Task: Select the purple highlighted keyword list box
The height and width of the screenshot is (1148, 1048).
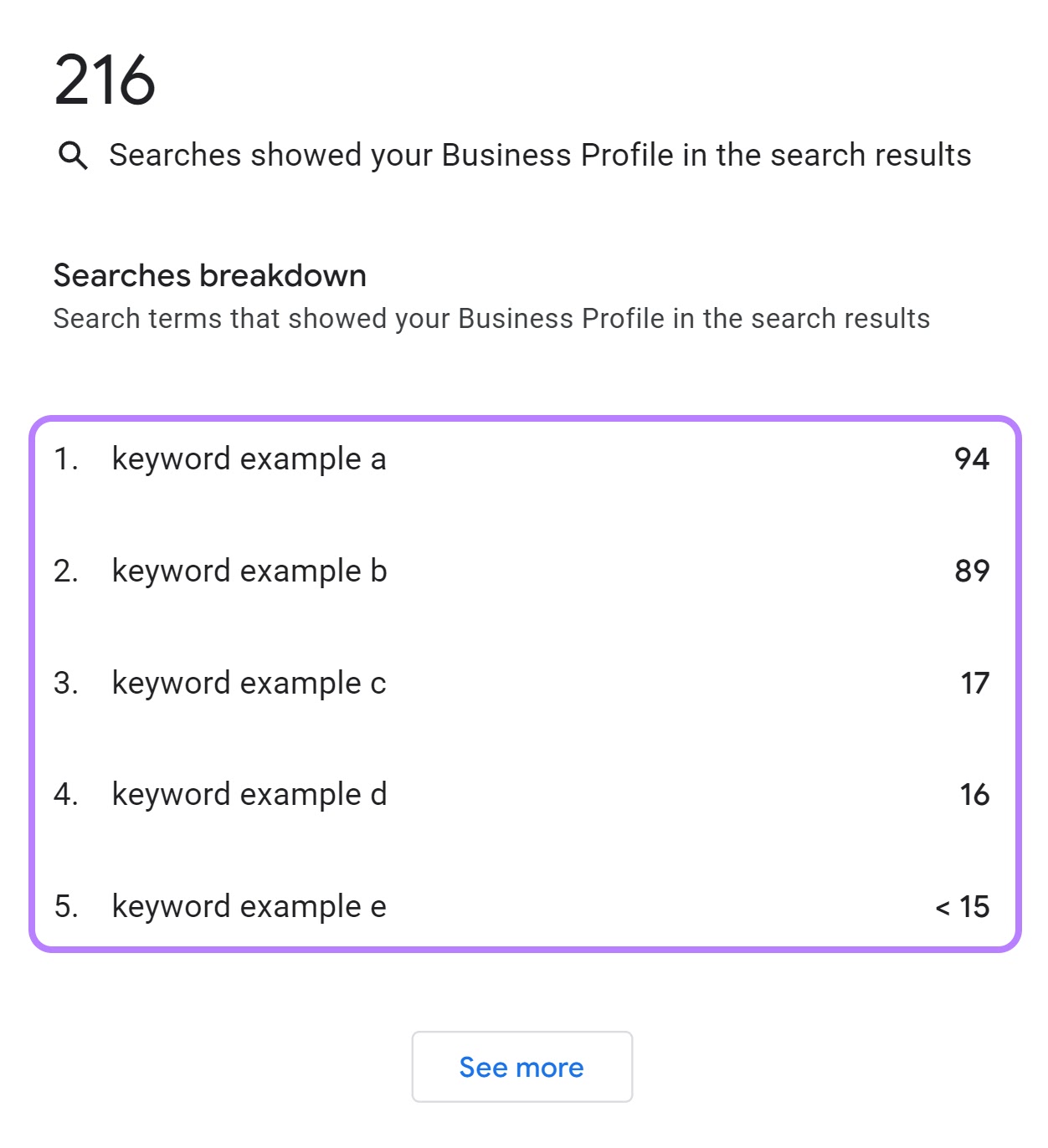Action: tap(524, 682)
